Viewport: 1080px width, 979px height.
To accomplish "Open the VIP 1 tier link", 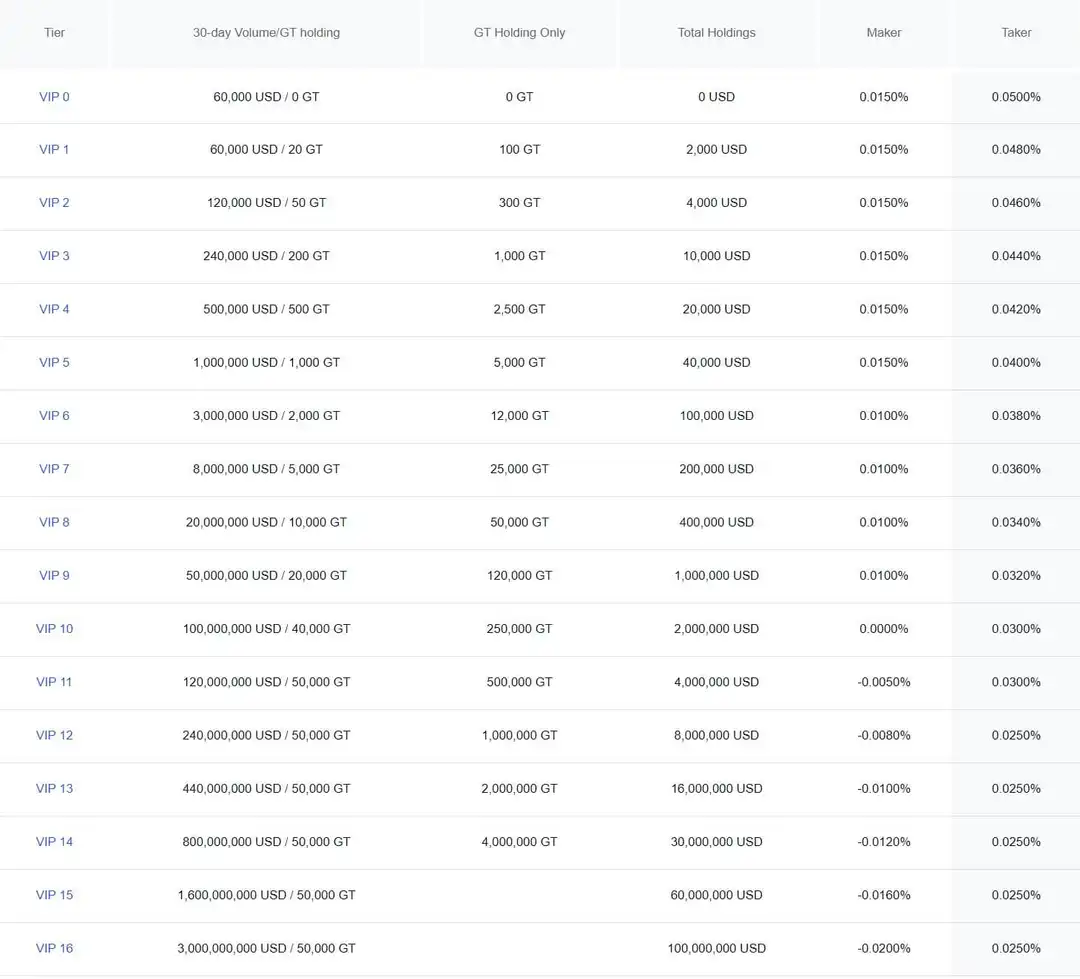I will (54, 150).
